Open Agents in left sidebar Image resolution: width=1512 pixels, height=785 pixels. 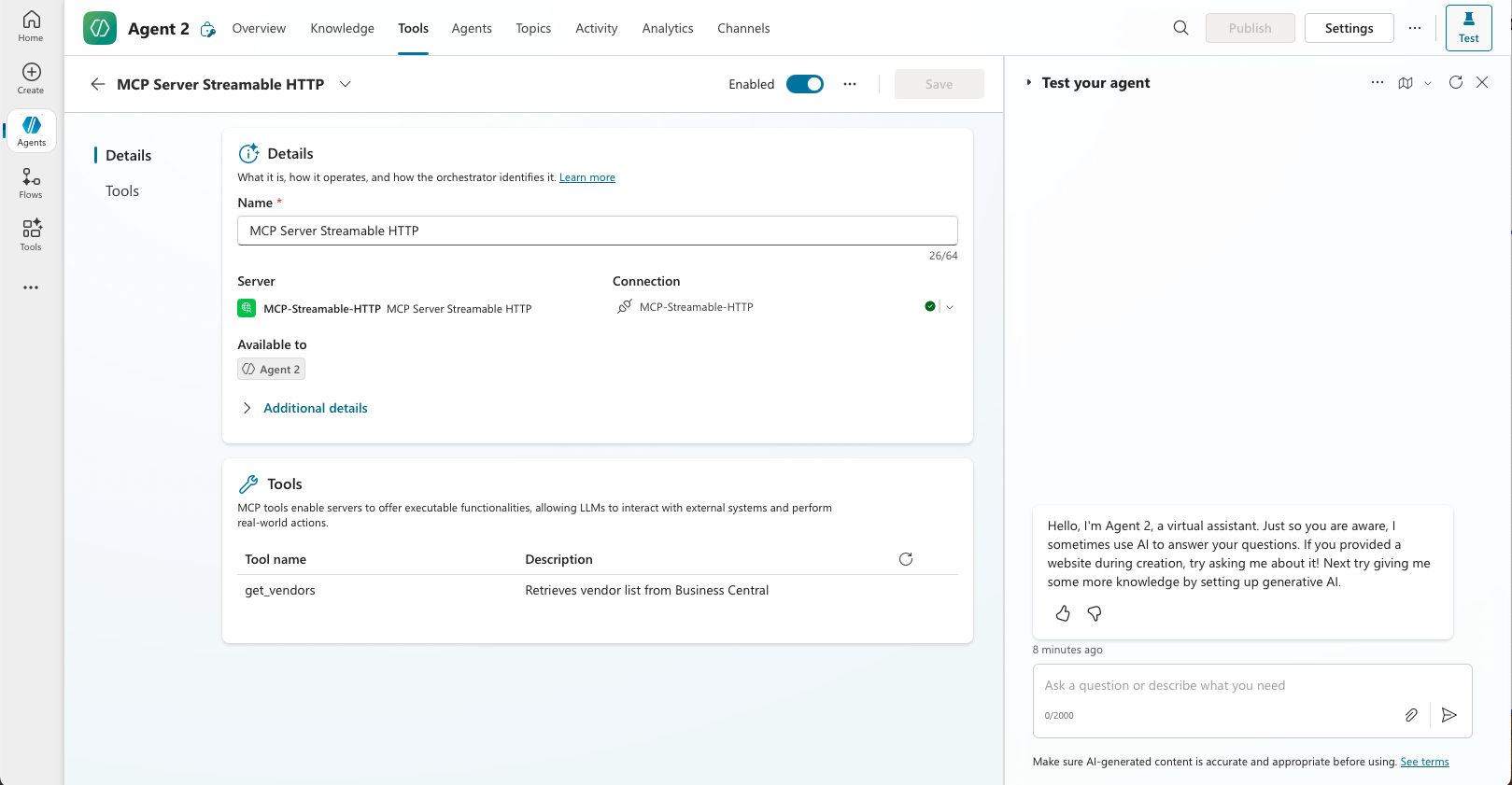(x=31, y=131)
